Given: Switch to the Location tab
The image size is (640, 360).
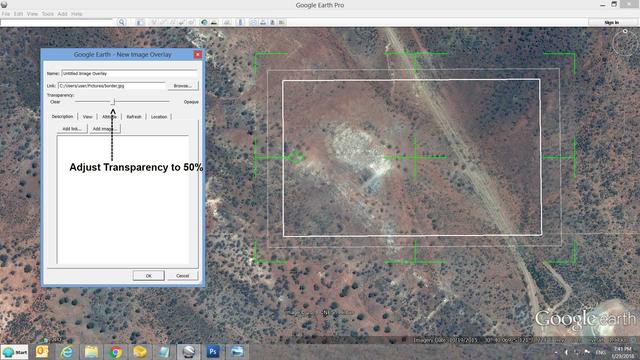Looking at the screenshot, I should coord(159,117).
